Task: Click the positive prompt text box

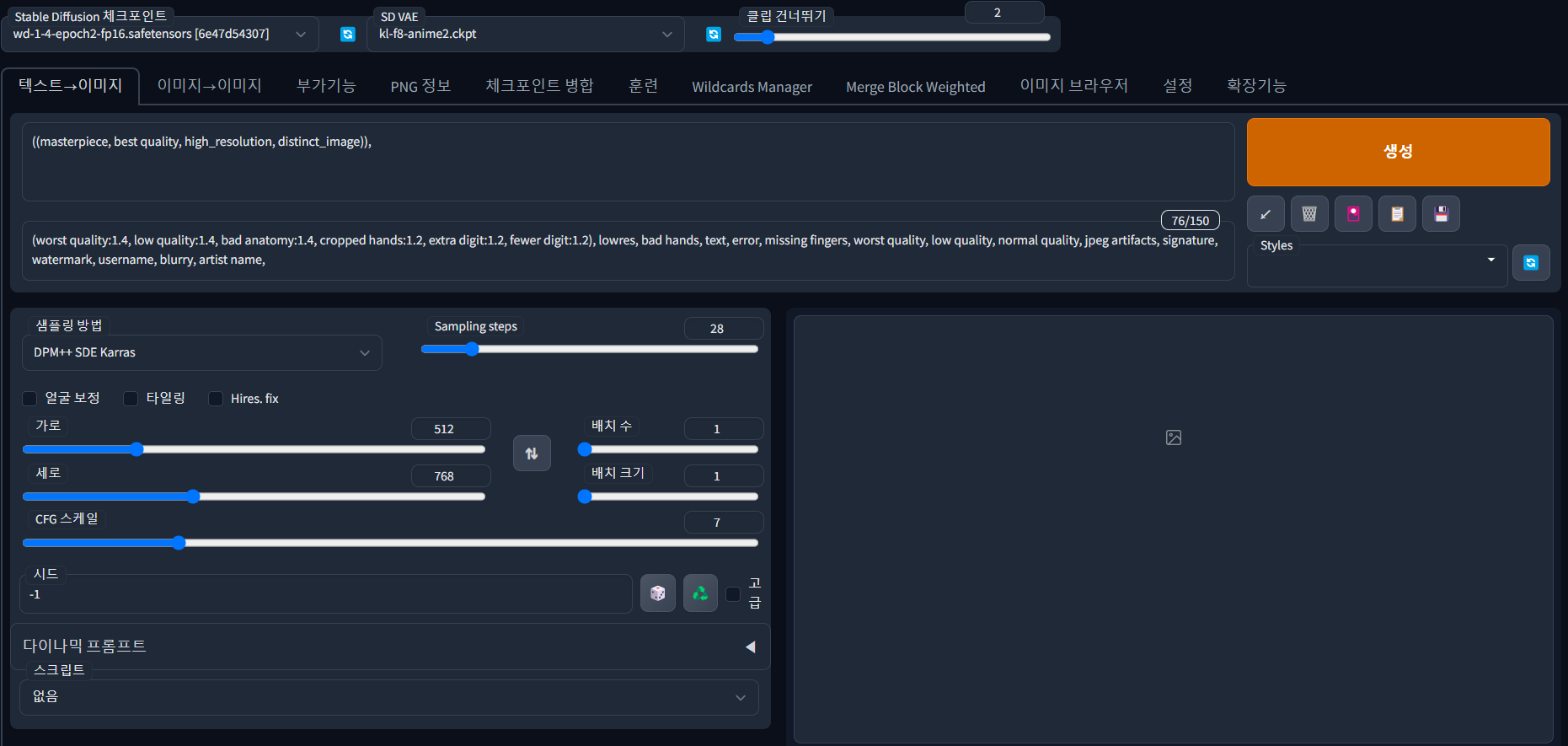Action: (x=628, y=162)
